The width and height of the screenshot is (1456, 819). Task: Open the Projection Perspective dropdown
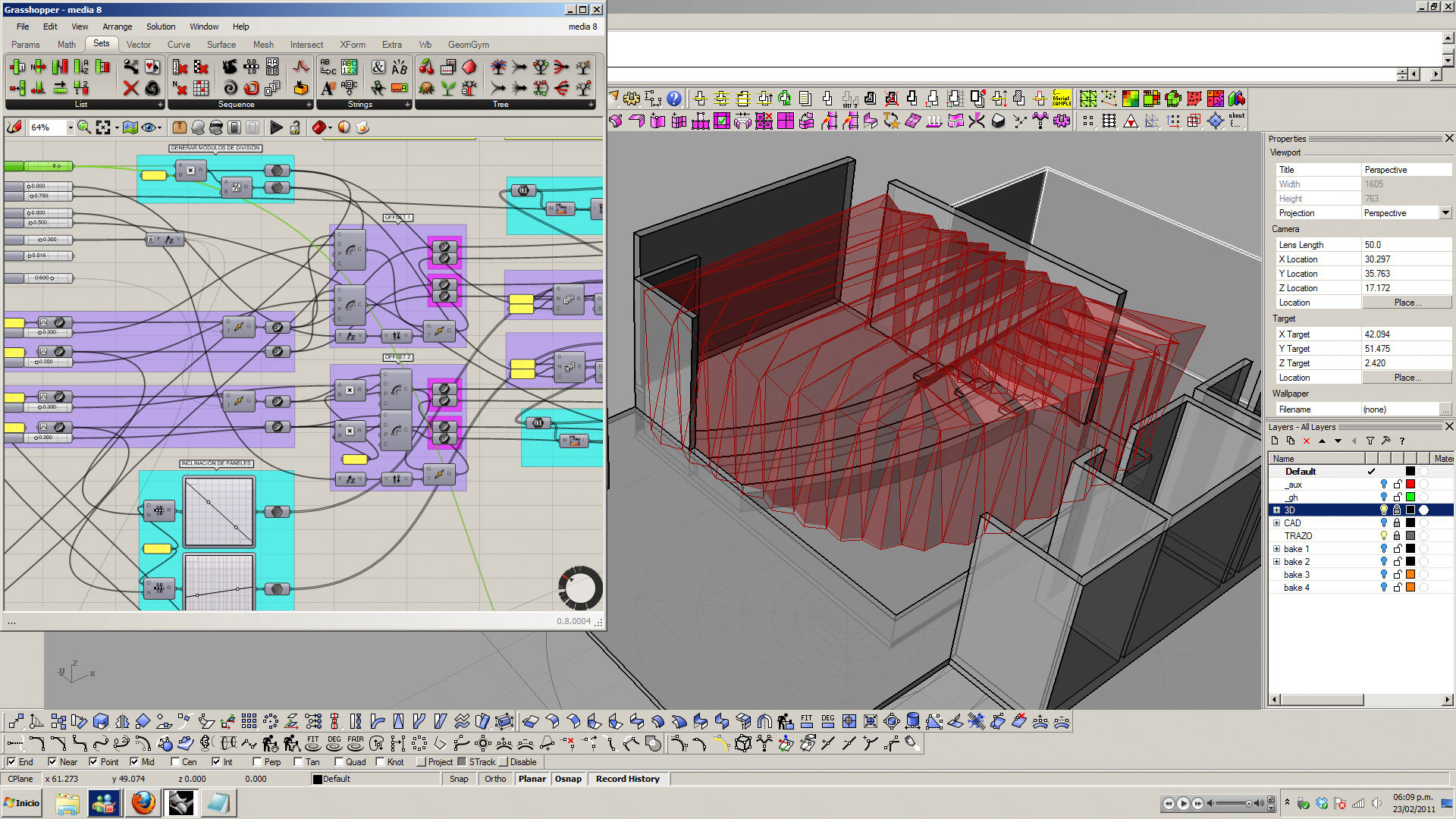(1445, 213)
